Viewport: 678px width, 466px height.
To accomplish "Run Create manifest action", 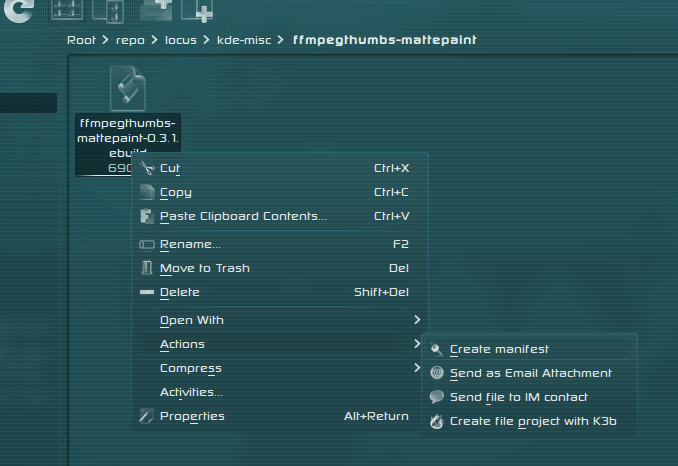I will [529, 349].
